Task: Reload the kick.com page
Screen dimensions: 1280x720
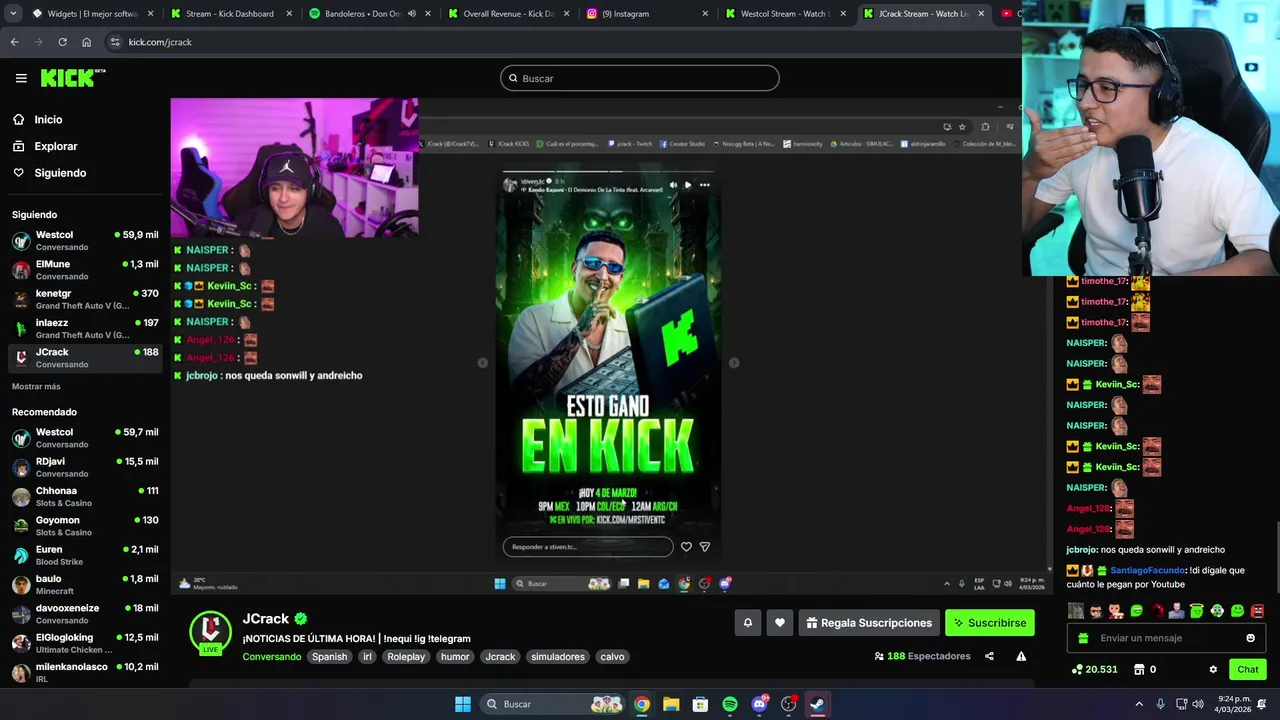Action: [x=62, y=42]
